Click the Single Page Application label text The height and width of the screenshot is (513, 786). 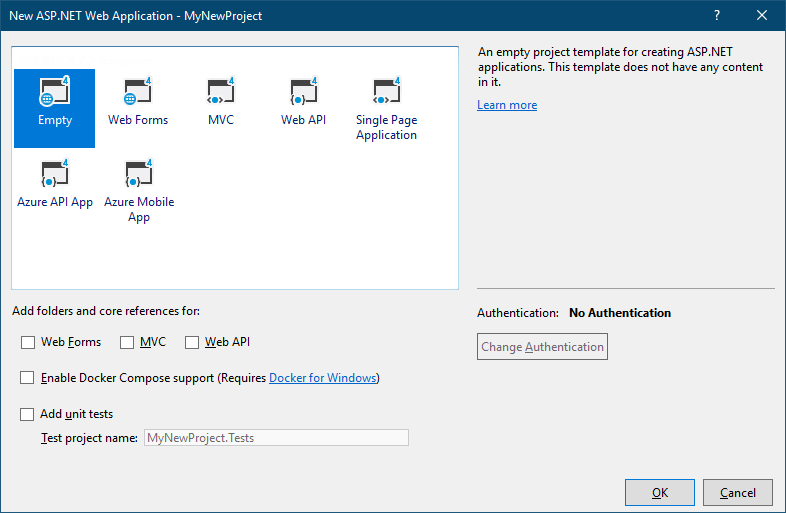(x=386, y=127)
